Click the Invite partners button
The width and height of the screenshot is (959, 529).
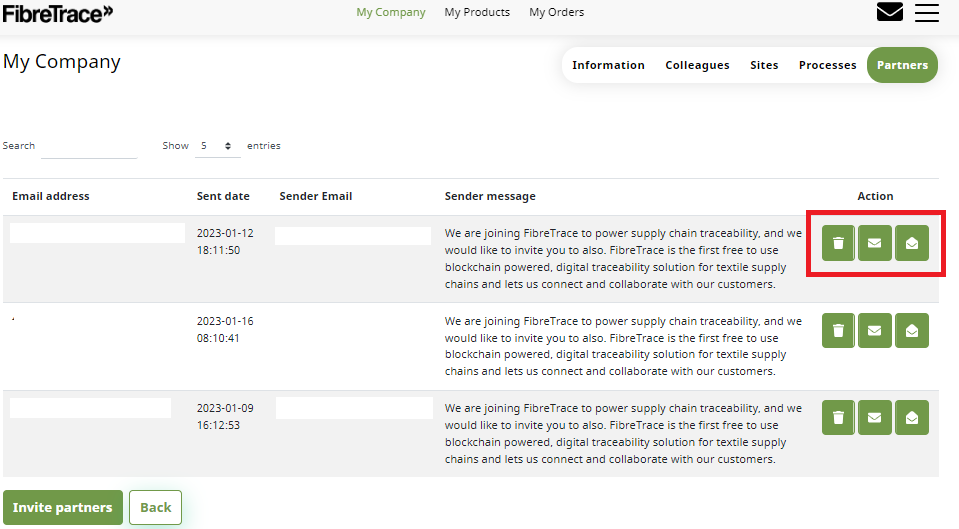coord(63,508)
